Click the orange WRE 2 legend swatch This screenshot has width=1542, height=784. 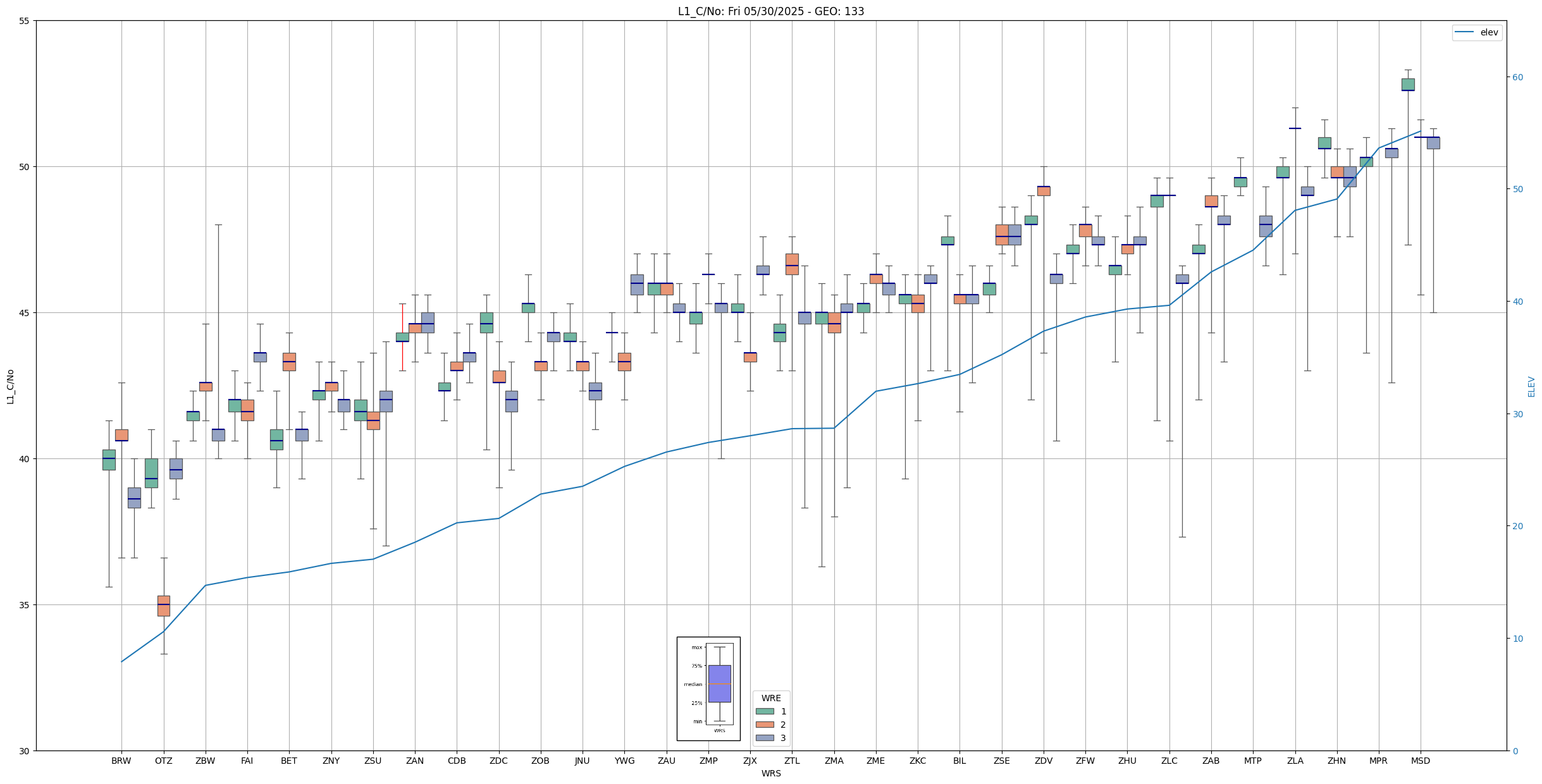pos(765,725)
